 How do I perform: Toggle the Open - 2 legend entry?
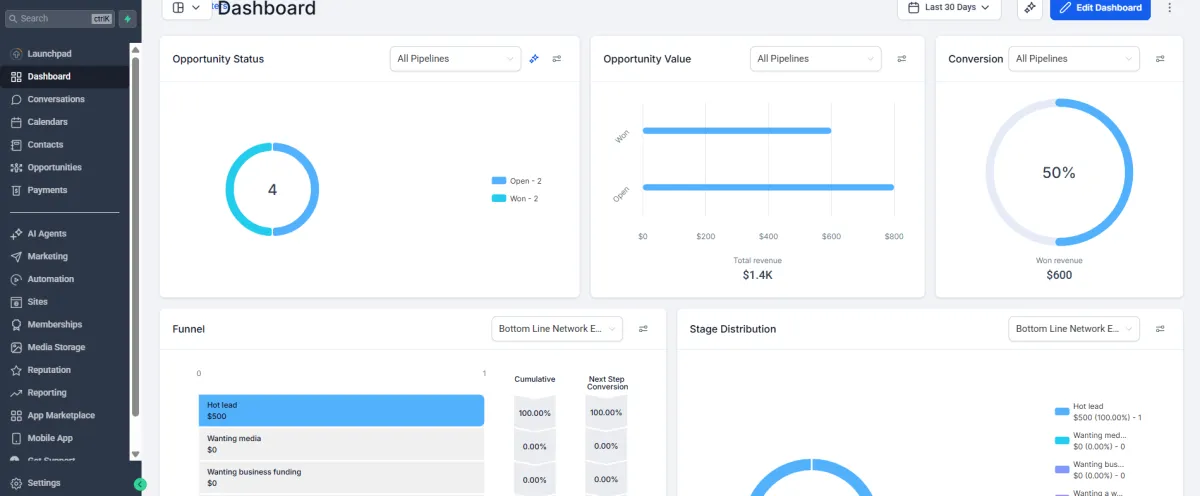coord(516,181)
